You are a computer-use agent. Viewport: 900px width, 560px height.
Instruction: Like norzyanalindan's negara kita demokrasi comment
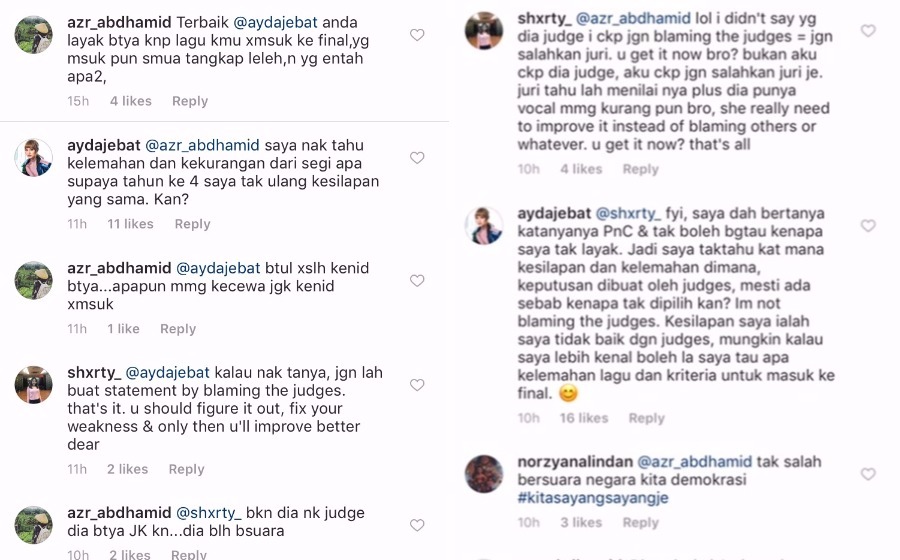(x=868, y=474)
